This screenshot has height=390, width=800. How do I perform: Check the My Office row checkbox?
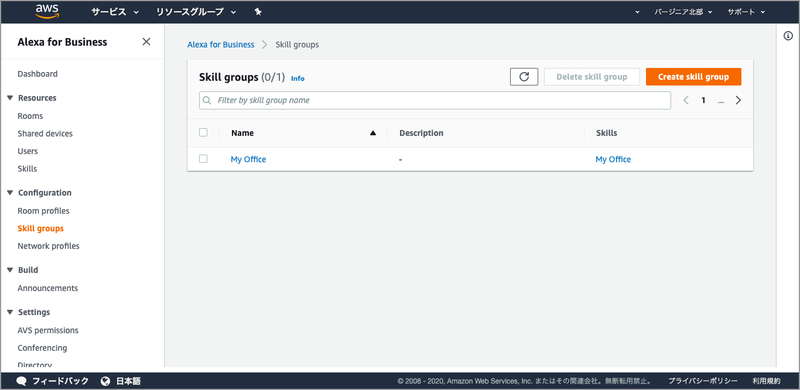point(204,159)
